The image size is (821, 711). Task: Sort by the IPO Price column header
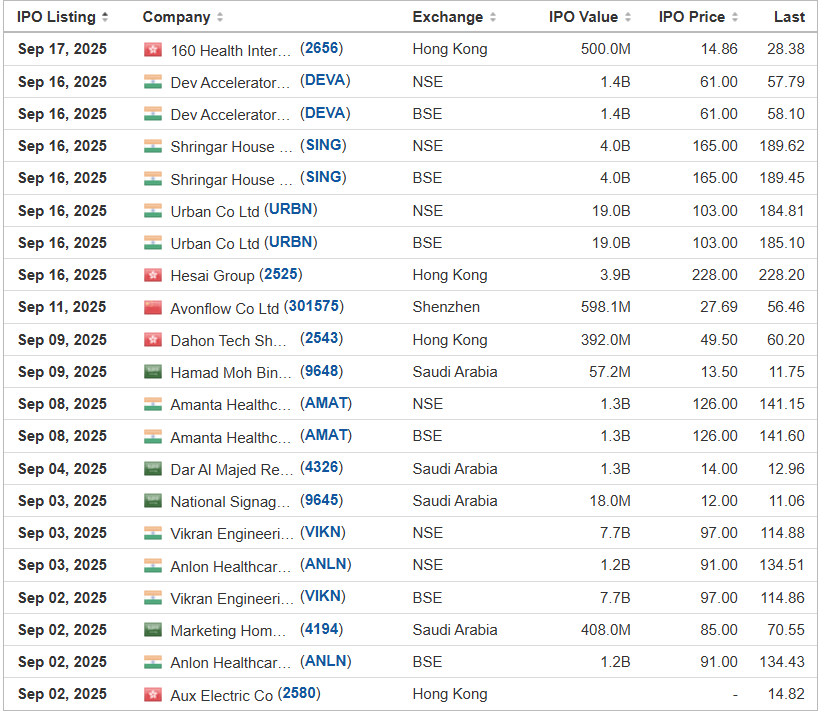tap(698, 17)
